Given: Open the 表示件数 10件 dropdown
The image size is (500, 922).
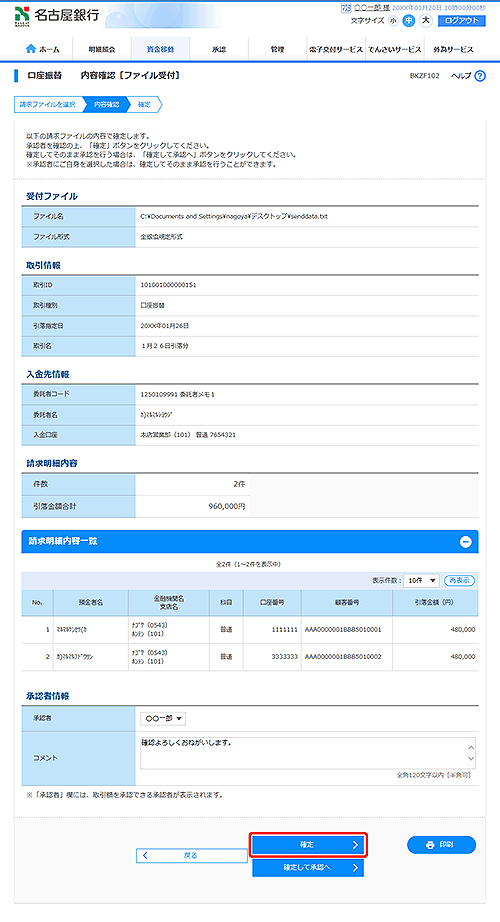Looking at the screenshot, I should (422, 580).
